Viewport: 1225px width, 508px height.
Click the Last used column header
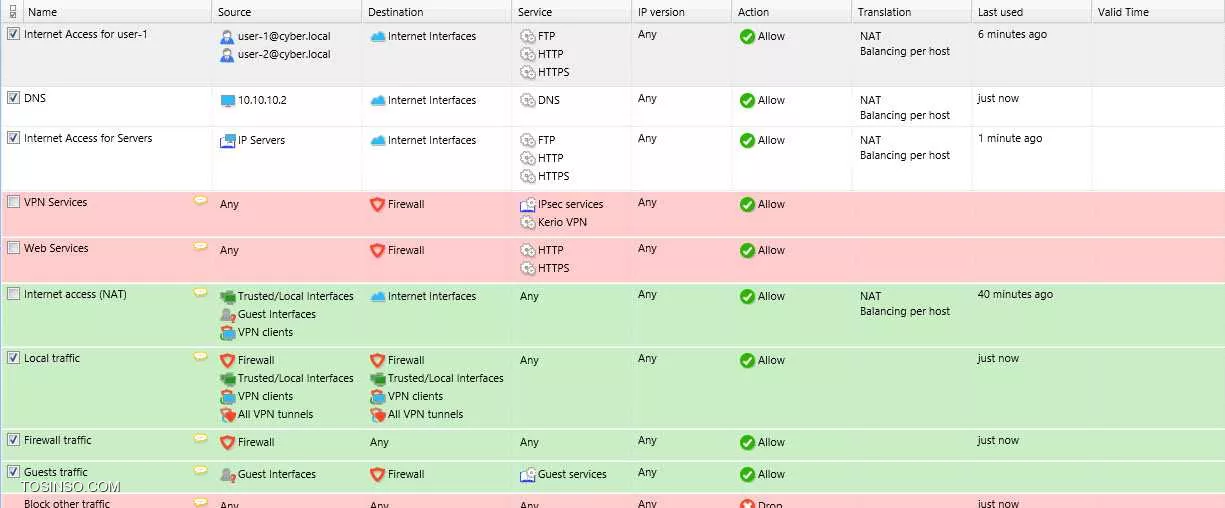click(x=1031, y=12)
